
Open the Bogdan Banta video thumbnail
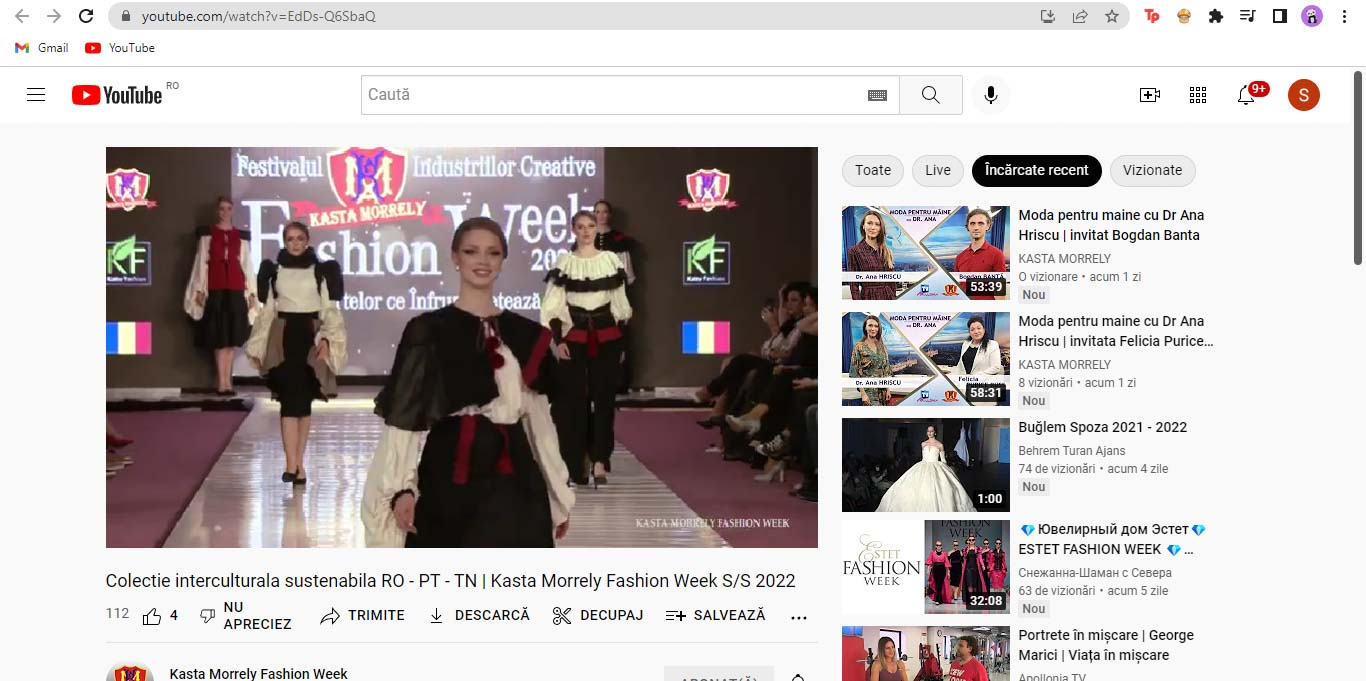coord(926,253)
